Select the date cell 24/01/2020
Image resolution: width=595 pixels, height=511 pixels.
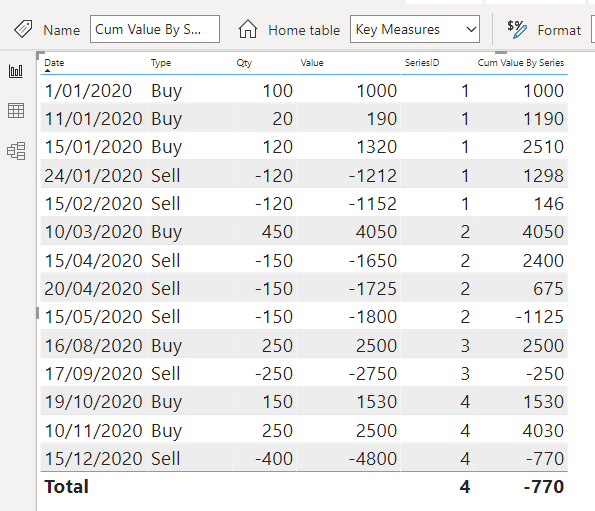(x=93, y=176)
